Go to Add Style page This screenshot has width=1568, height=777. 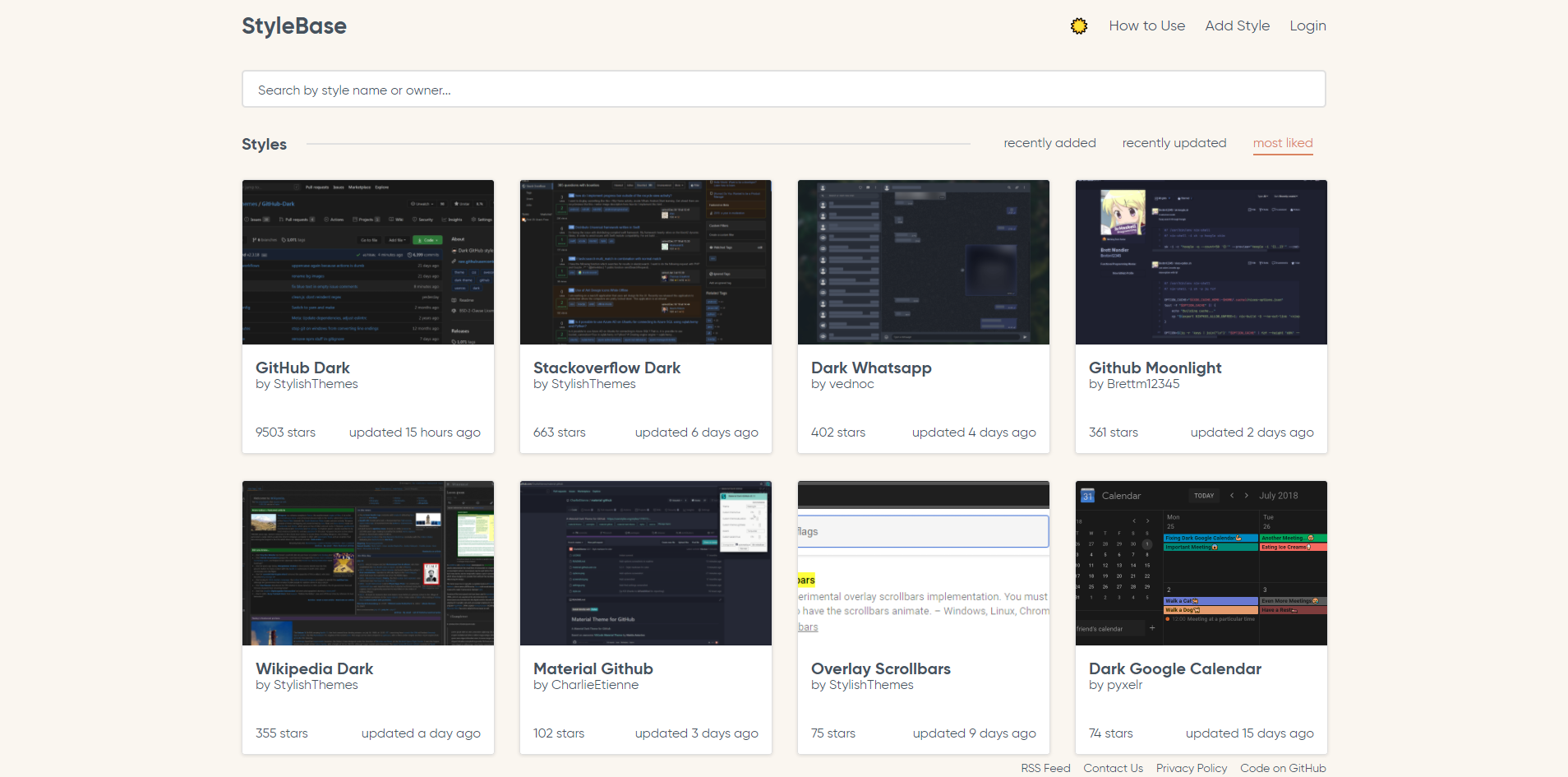pyautogui.click(x=1237, y=25)
